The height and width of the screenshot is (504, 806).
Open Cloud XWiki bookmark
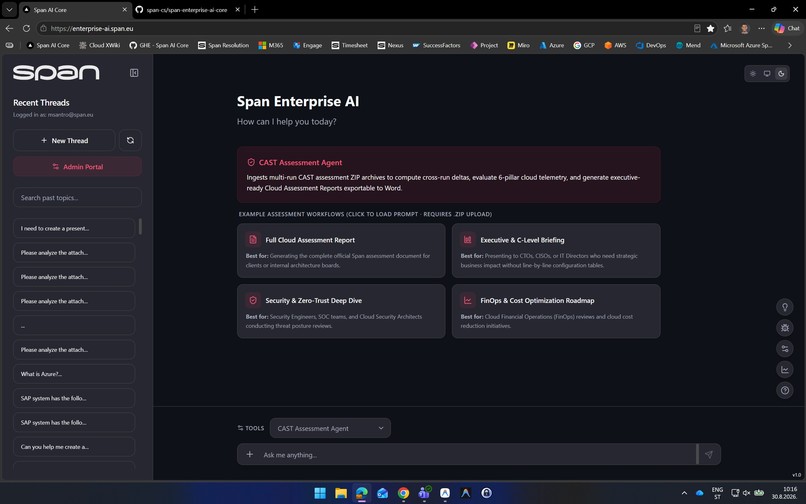pyautogui.click(x=99, y=45)
